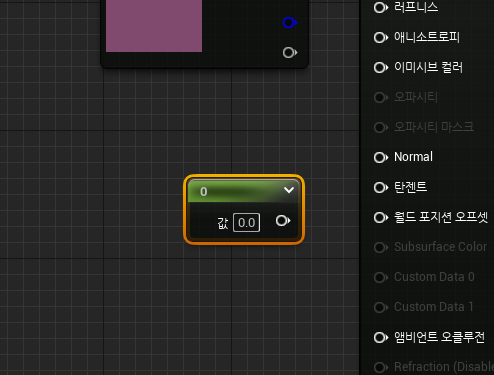Click the Subsurface Color label

[x=441, y=247]
